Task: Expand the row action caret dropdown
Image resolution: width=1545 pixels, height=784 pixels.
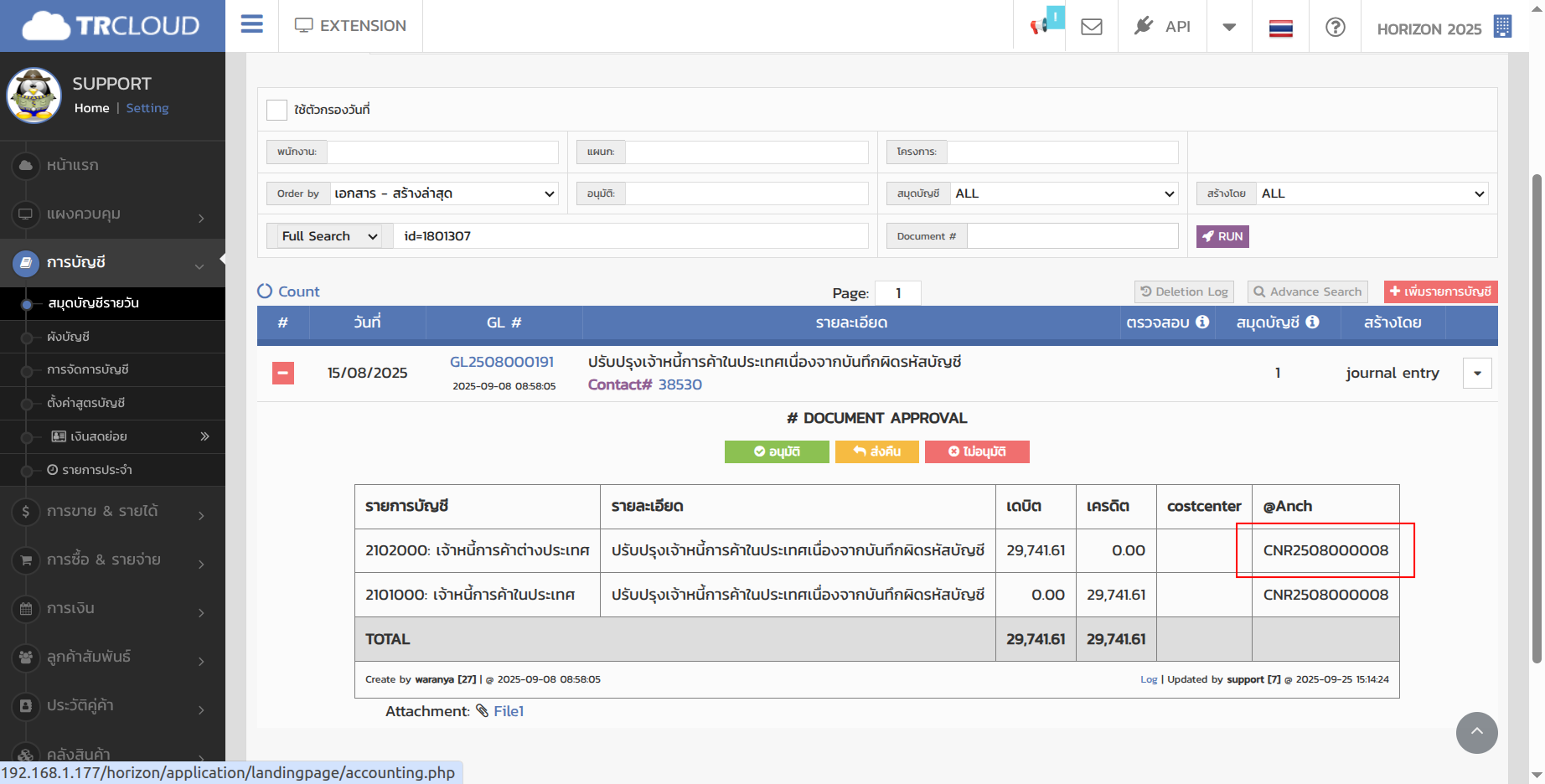Action: [1477, 374]
